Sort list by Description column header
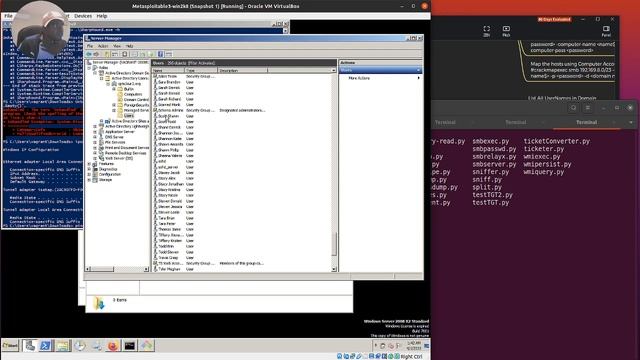Viewport: 640px width, 360px height. pyautogui.click(x=242, y=71)
